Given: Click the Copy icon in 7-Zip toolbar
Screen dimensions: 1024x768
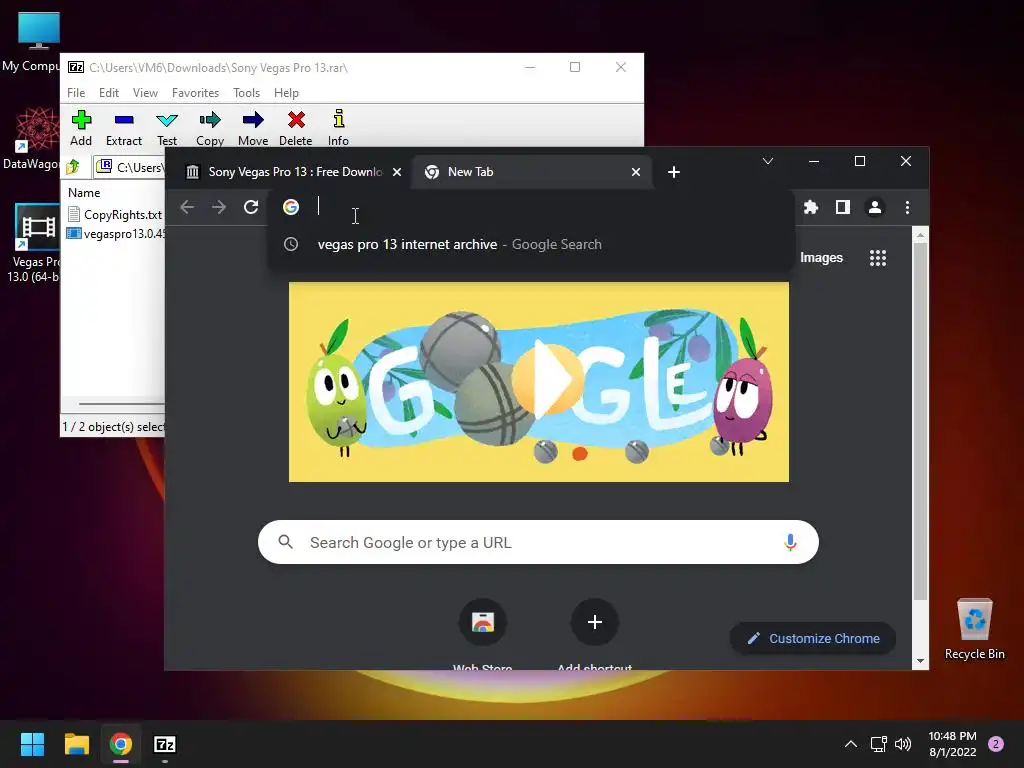Looking at the screenshot, I should tap(210, 128).
